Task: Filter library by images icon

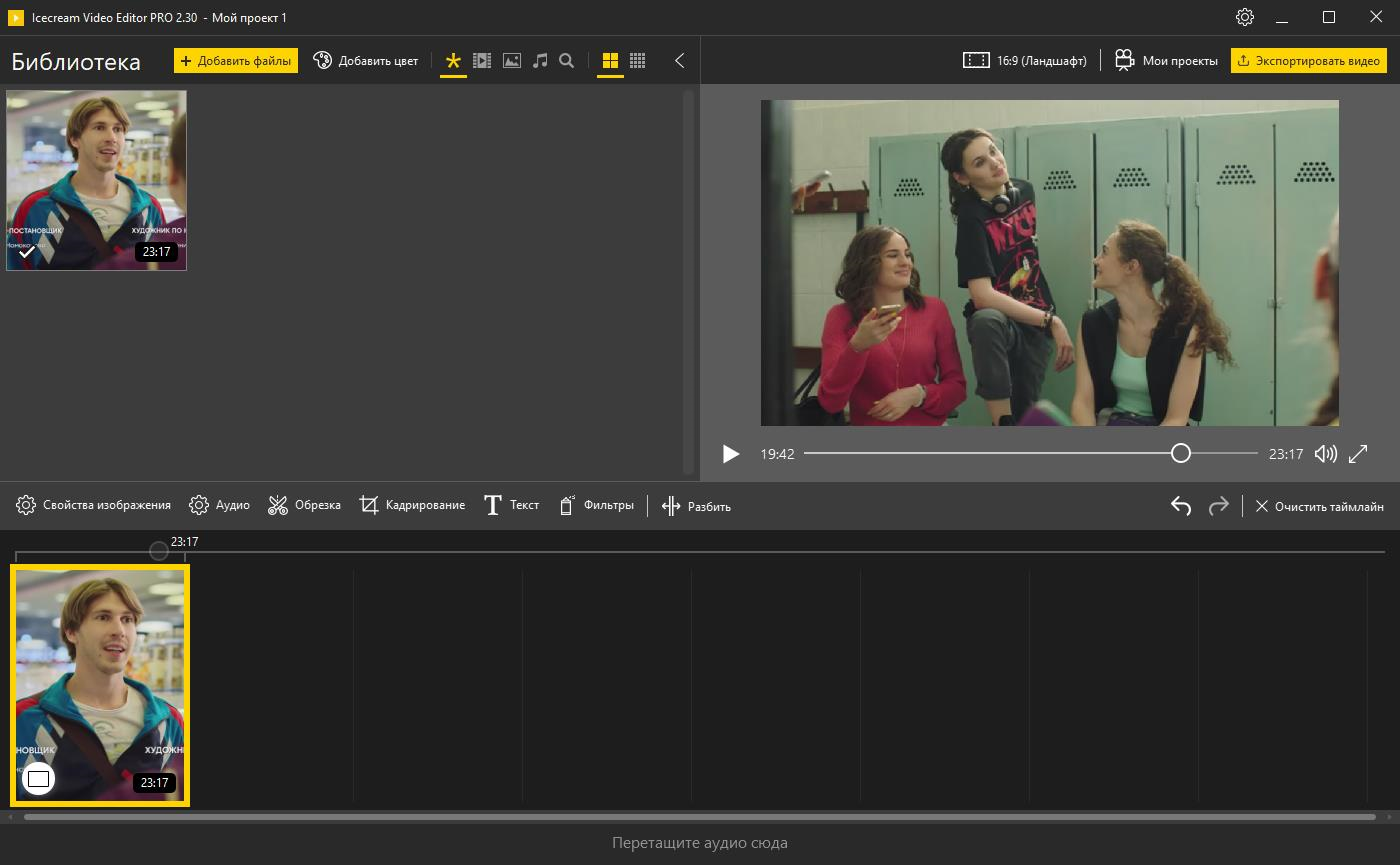Action: 511,61
